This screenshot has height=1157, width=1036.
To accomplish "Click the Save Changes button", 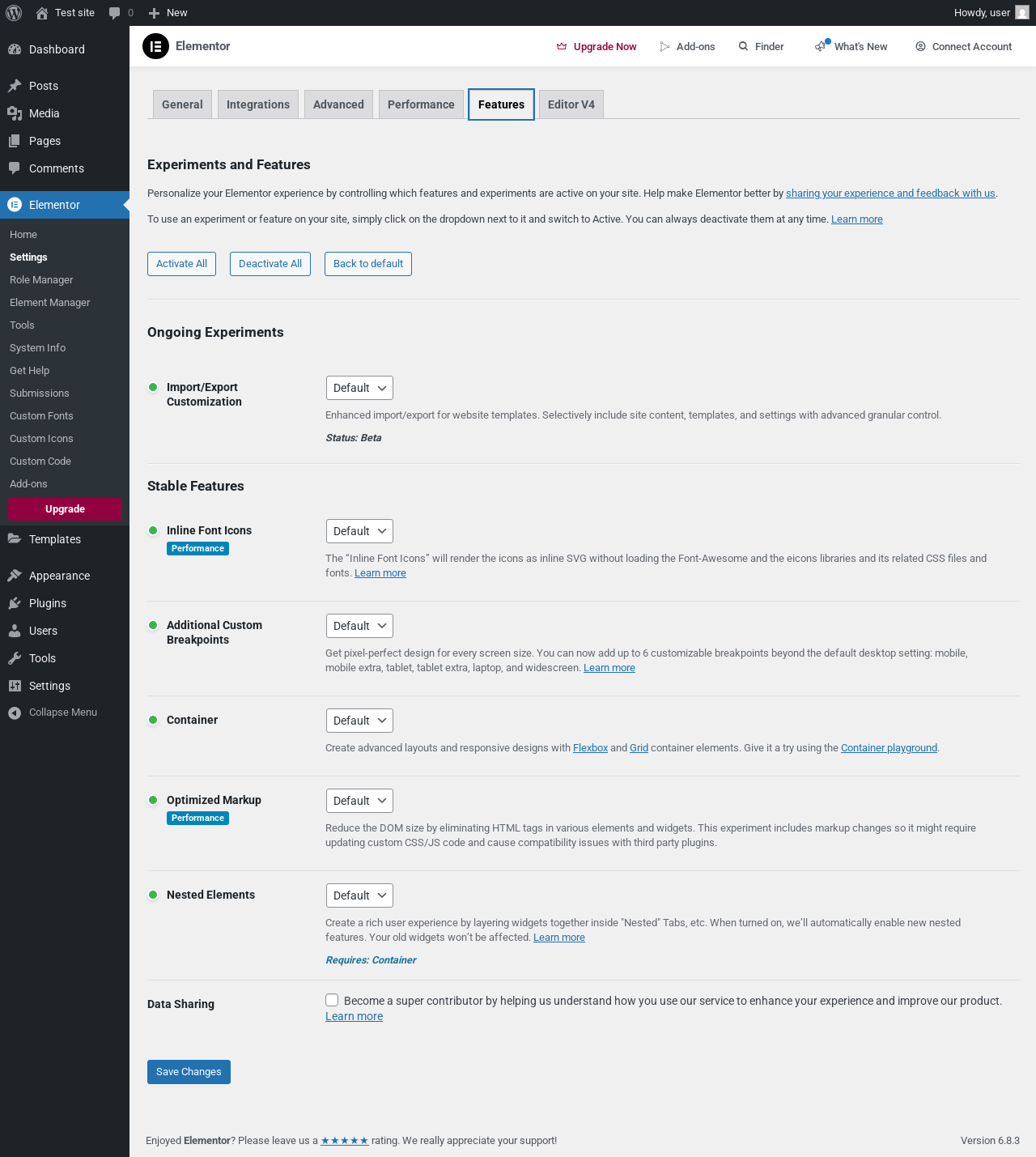I will click(x=189, y=1072).
